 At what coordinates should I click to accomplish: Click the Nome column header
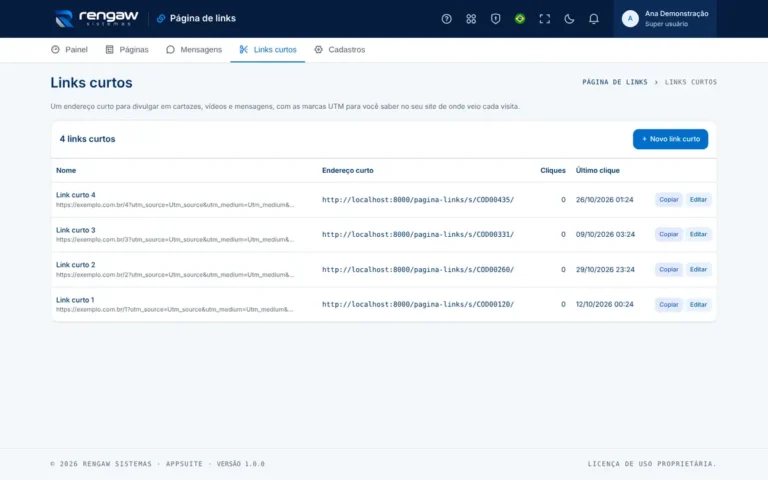click(x=66, y=170)
